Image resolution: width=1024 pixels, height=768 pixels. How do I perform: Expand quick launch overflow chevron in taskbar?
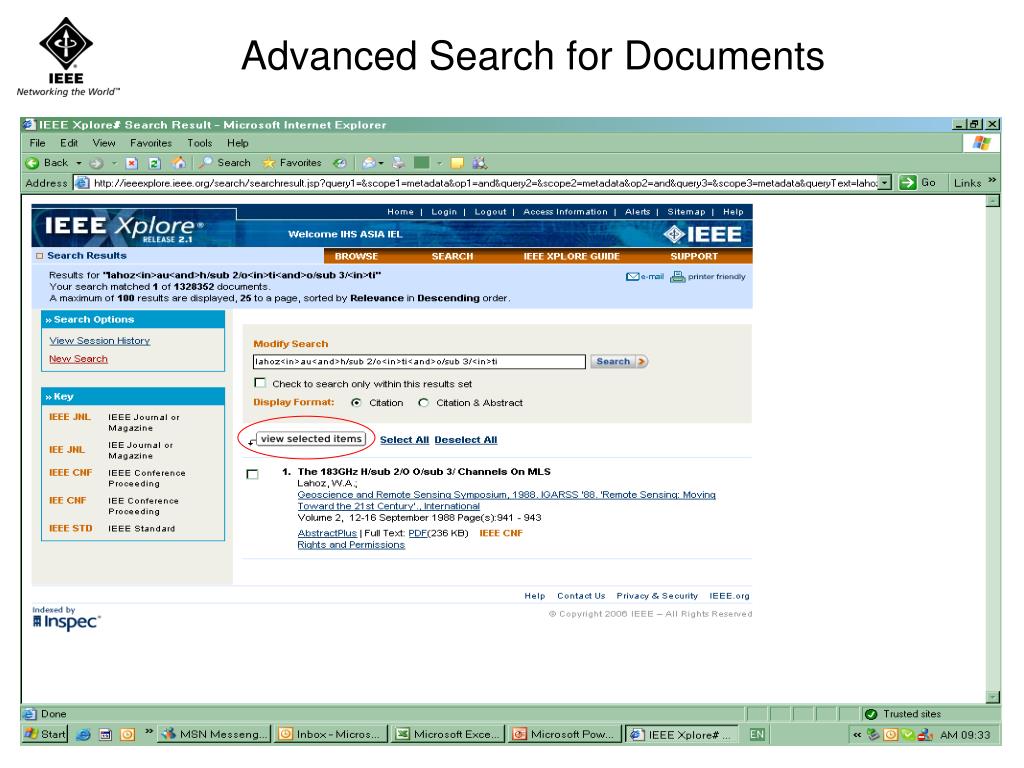[x=149, y=731]
